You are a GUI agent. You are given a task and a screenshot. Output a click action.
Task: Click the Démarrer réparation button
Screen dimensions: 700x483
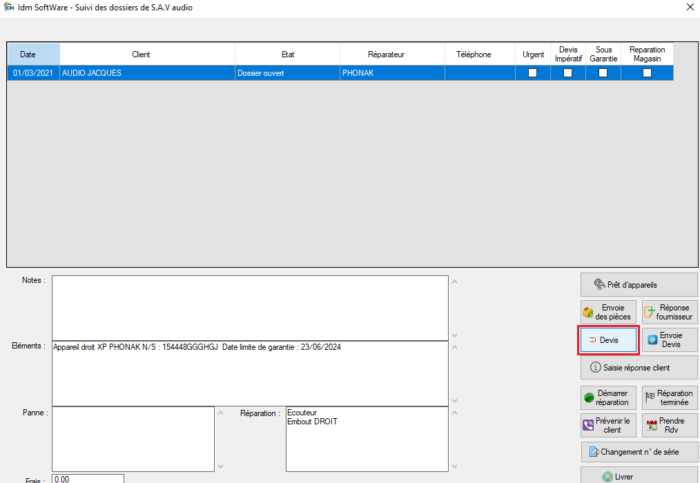click(x=608, y=398)
